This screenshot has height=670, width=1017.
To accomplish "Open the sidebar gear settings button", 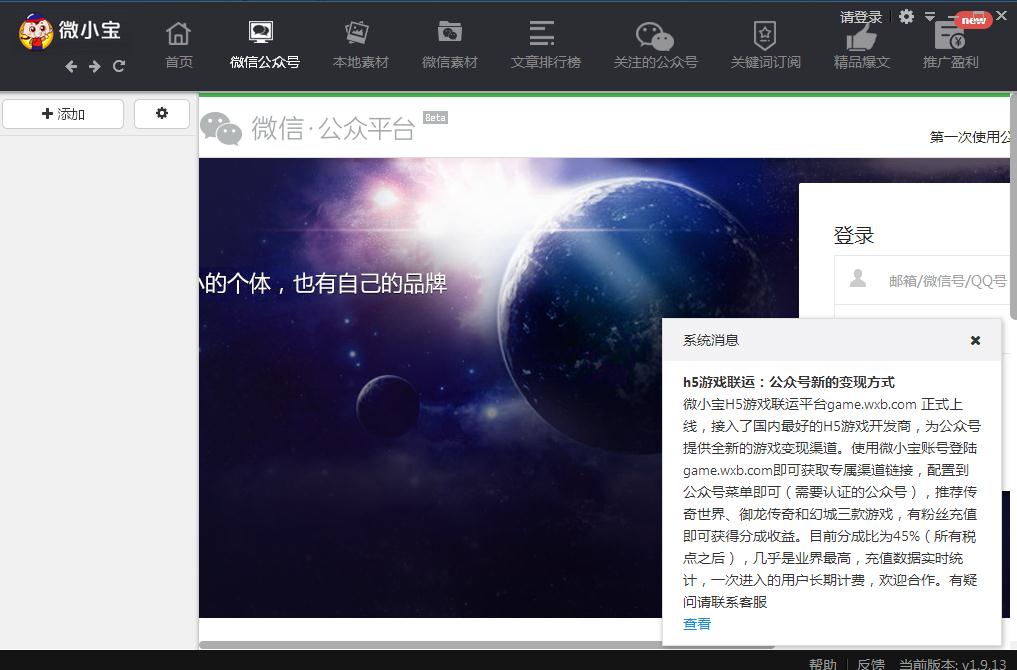I will coord(162,114).
